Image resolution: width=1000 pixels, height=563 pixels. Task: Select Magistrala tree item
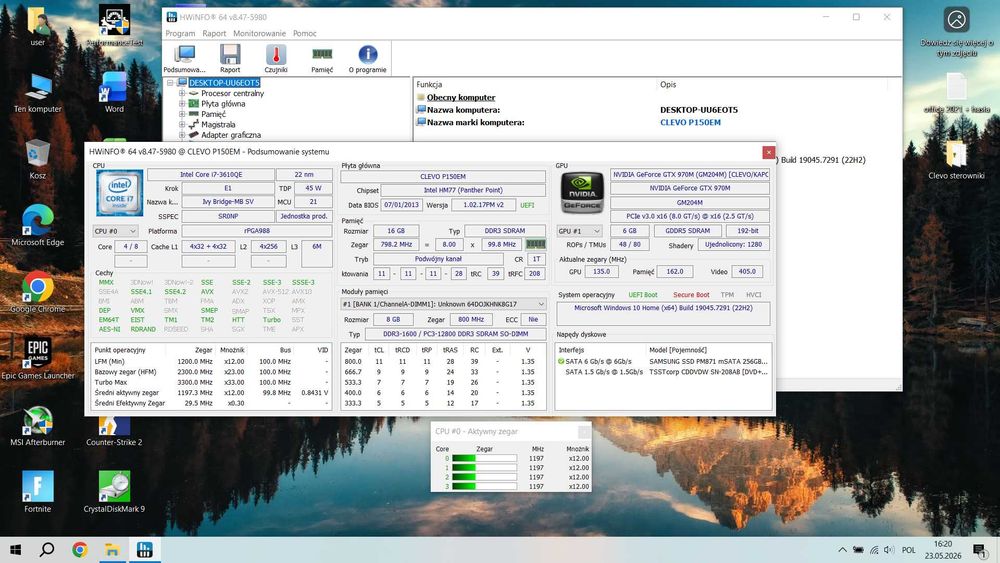tap(218, 124)
